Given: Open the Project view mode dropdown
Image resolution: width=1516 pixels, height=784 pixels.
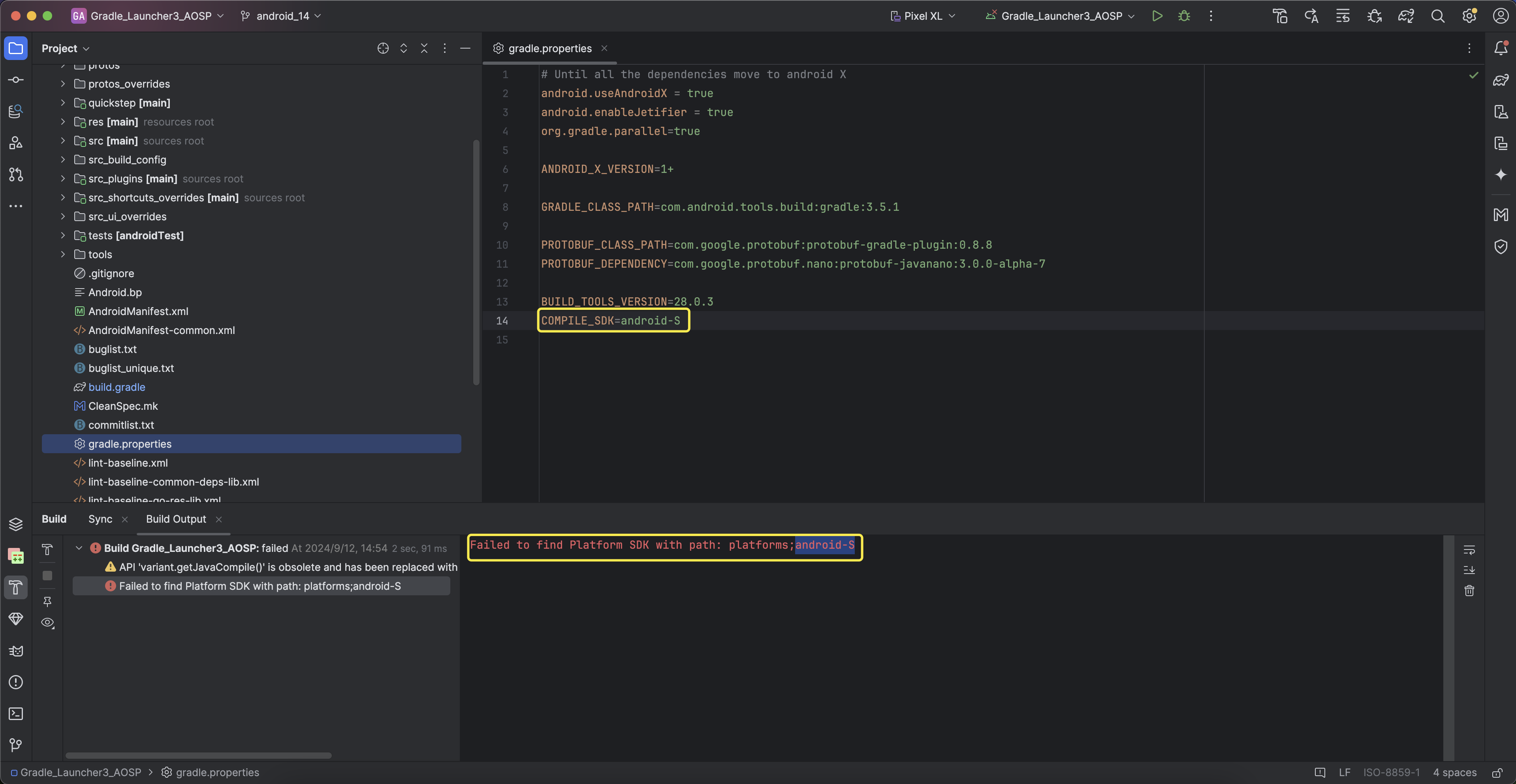Looking at the screenshot, I should coord(65,48).
